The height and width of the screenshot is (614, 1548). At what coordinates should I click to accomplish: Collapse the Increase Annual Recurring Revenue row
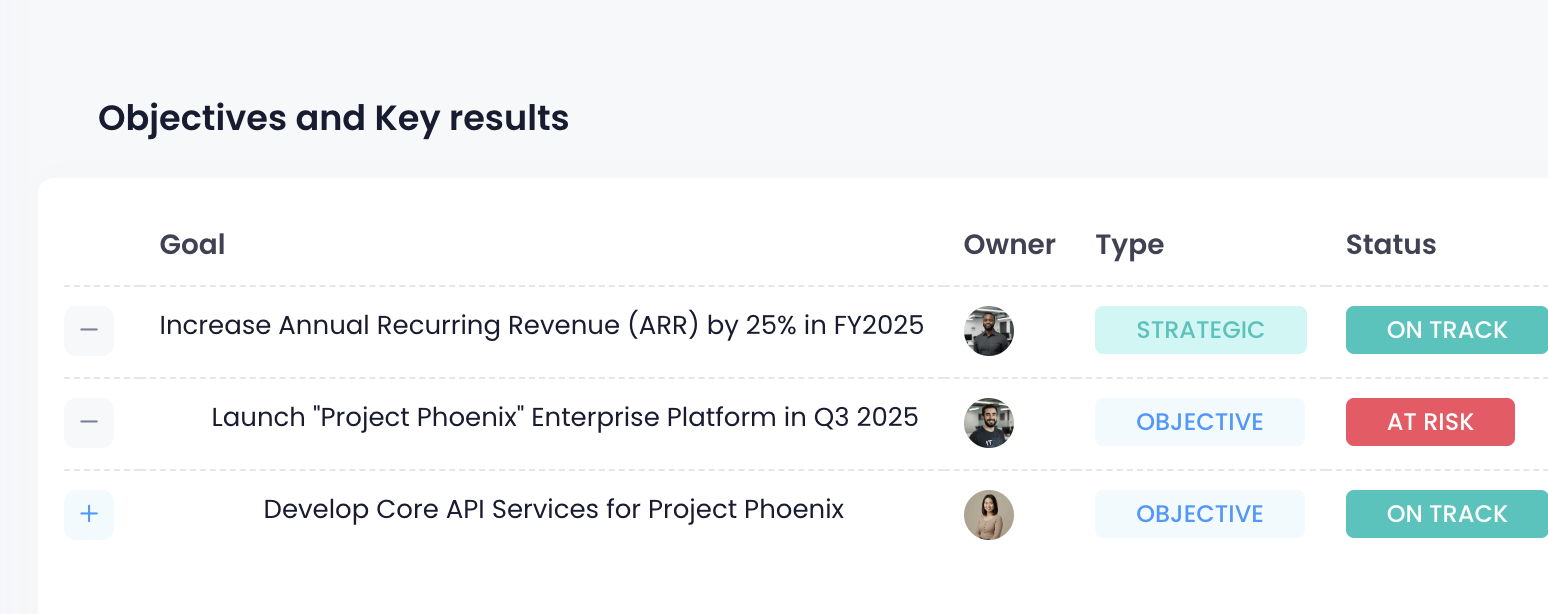pos(89,330)
